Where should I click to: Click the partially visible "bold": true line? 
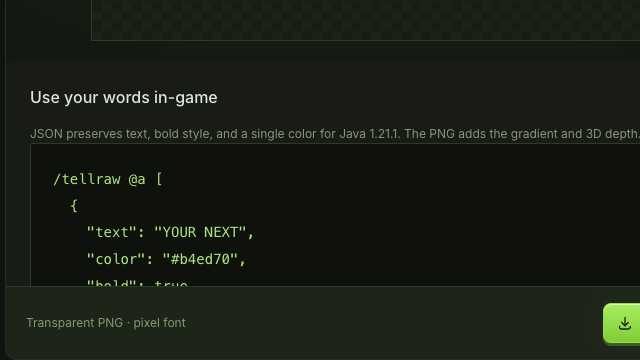point(137,282)
